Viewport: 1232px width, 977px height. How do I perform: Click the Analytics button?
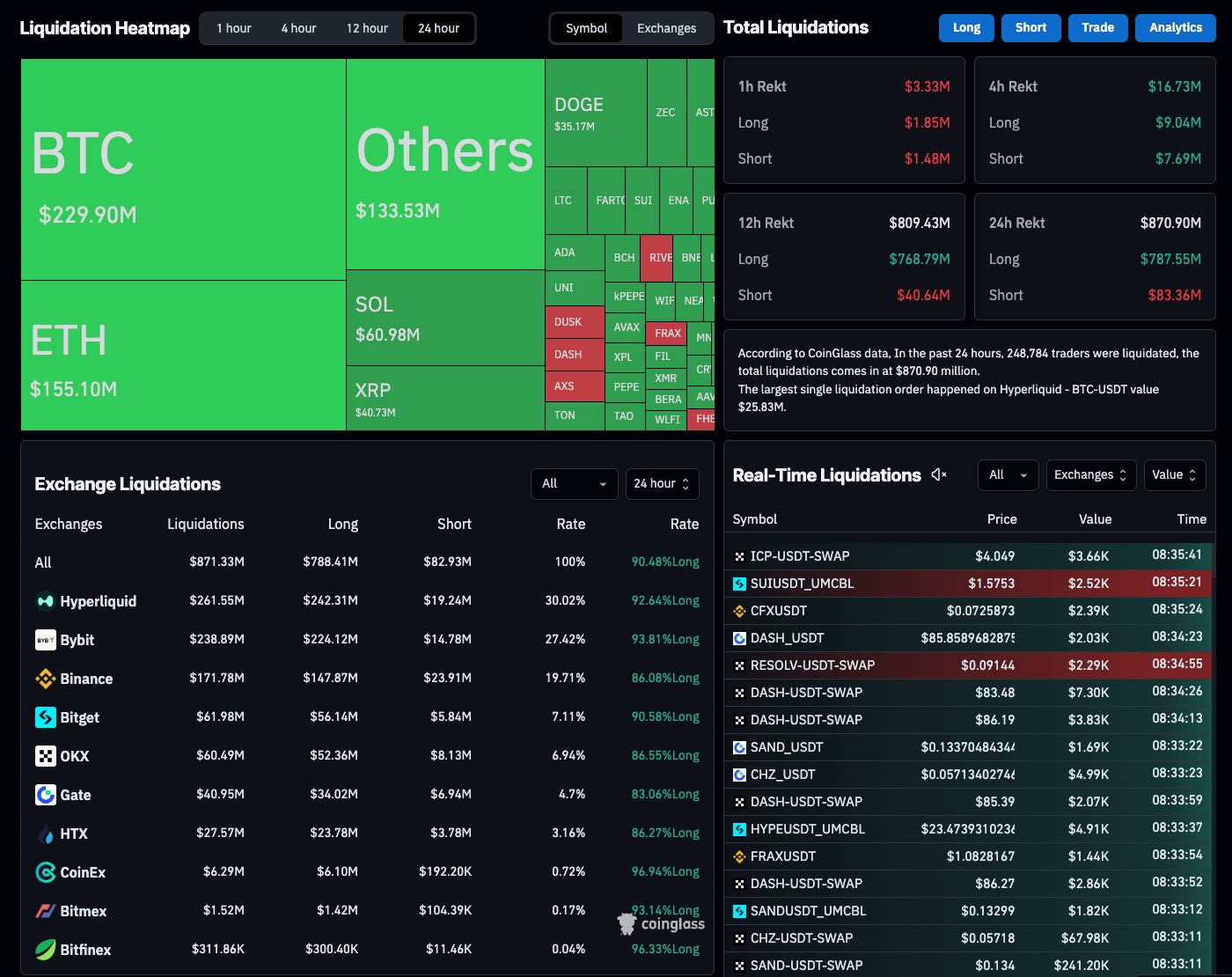click(x=1175, y=28)
